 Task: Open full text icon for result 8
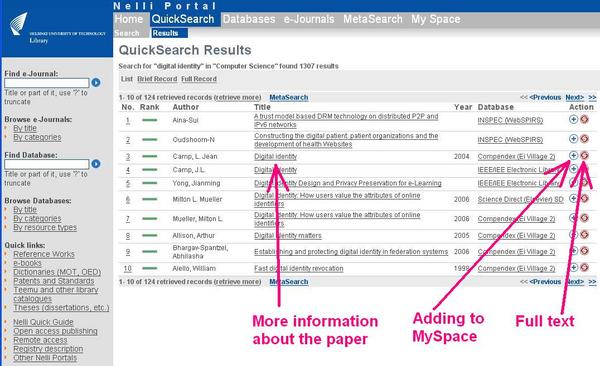pyautogui.click(x=584, y=234)
